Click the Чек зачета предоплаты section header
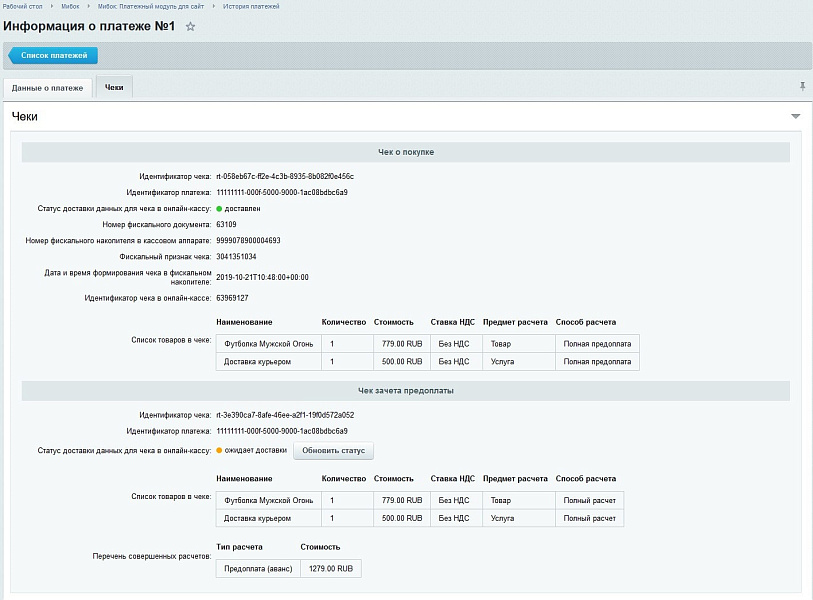This screenshot has height=600, width=813. tap(405, 390)
